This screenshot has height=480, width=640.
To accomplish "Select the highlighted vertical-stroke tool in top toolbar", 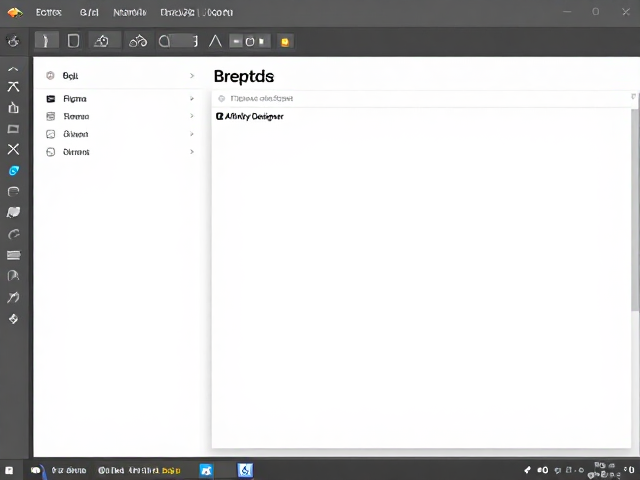I will tap(47, 41).
